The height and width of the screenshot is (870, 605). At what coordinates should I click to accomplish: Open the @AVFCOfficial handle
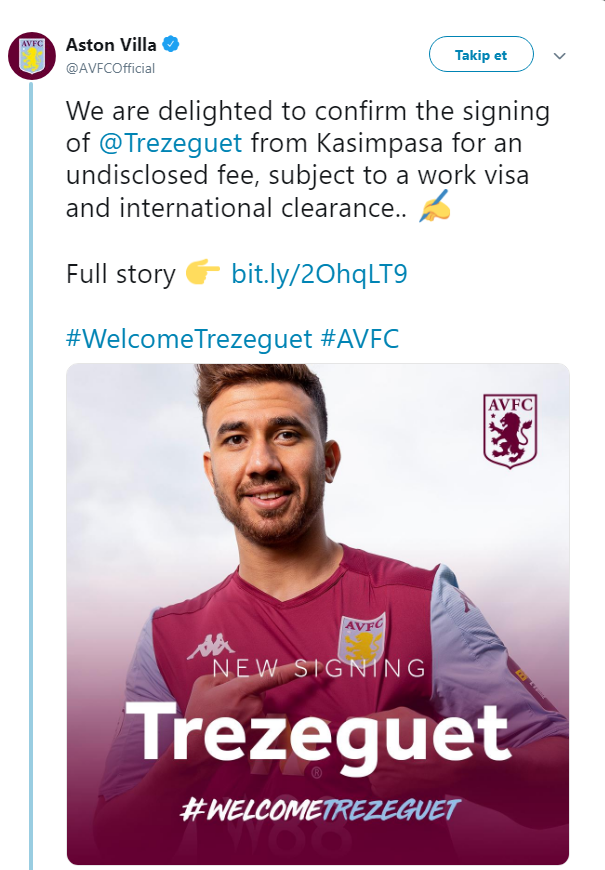tap(110, 68)
